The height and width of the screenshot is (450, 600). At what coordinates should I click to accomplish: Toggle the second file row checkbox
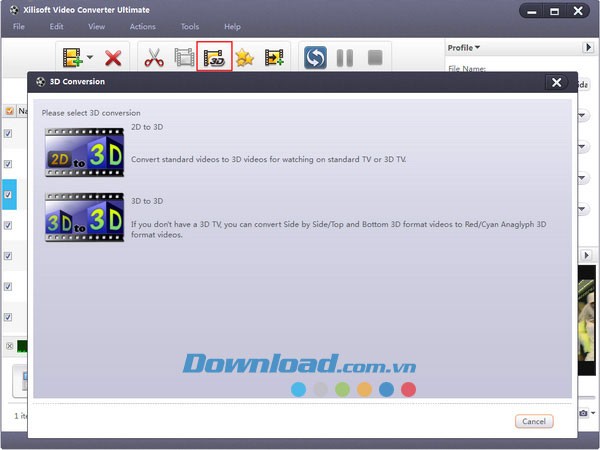8,164
